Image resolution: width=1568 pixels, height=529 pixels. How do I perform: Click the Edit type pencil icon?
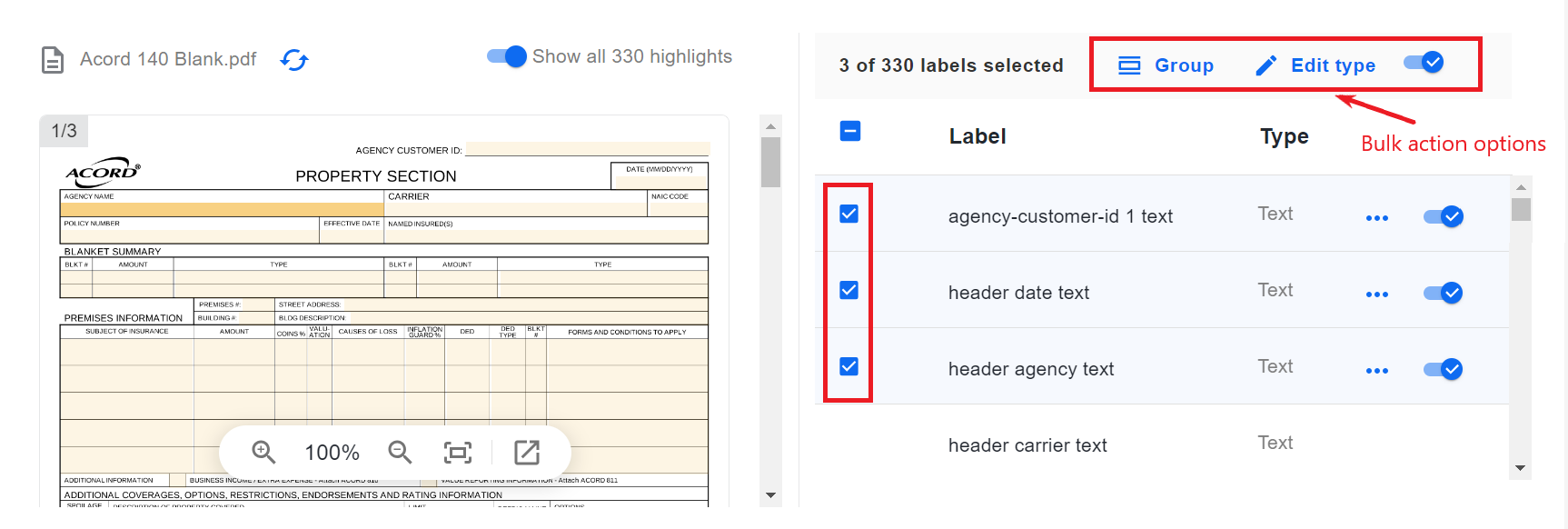(1265, 65)
